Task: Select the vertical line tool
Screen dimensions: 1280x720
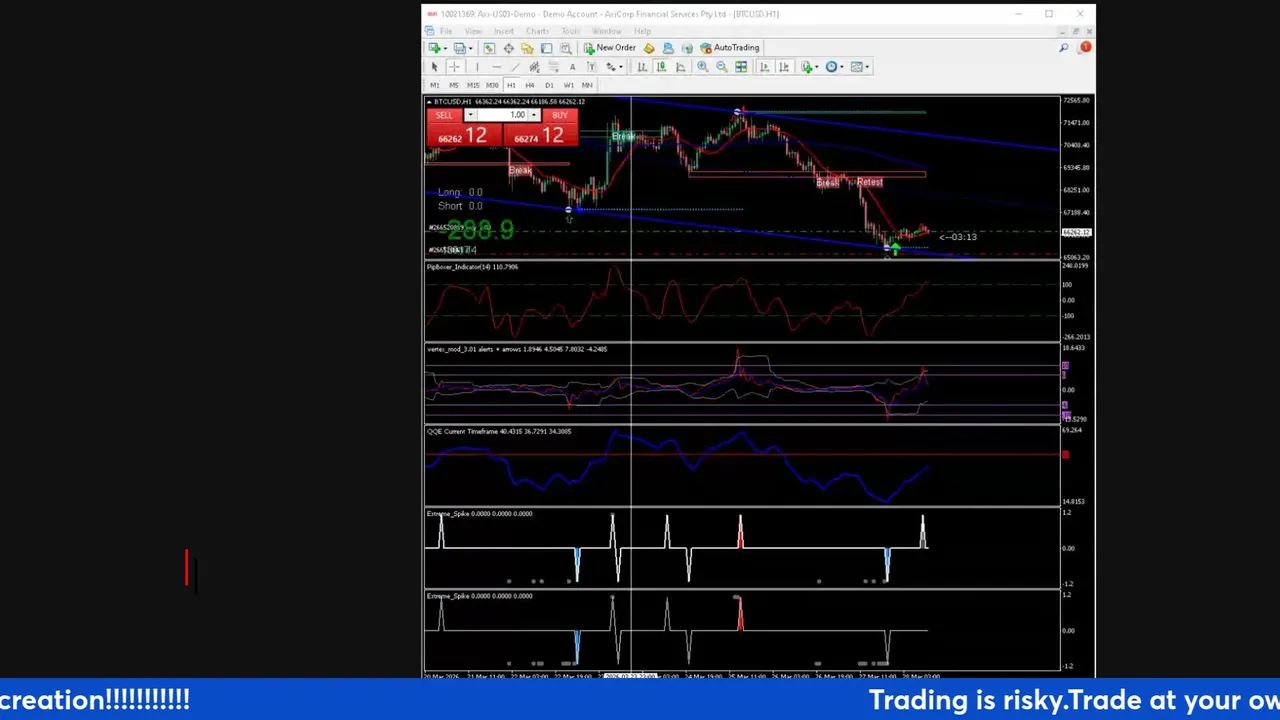Action: 477,67
